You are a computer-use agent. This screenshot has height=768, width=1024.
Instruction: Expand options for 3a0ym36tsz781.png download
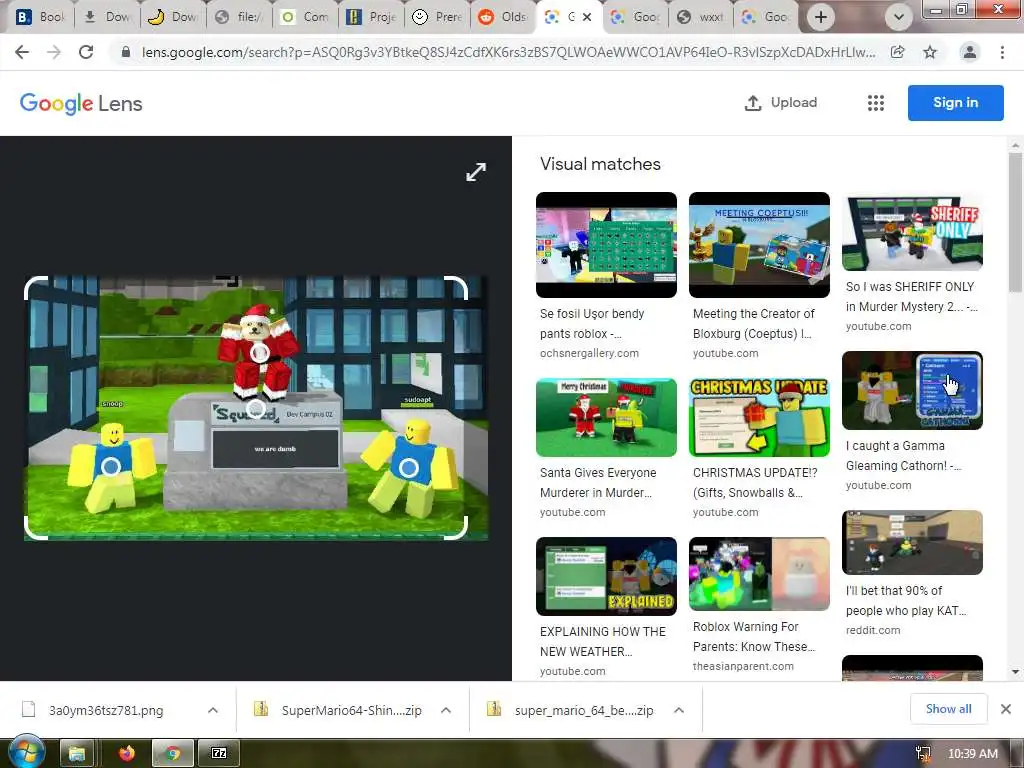(213, 710)
